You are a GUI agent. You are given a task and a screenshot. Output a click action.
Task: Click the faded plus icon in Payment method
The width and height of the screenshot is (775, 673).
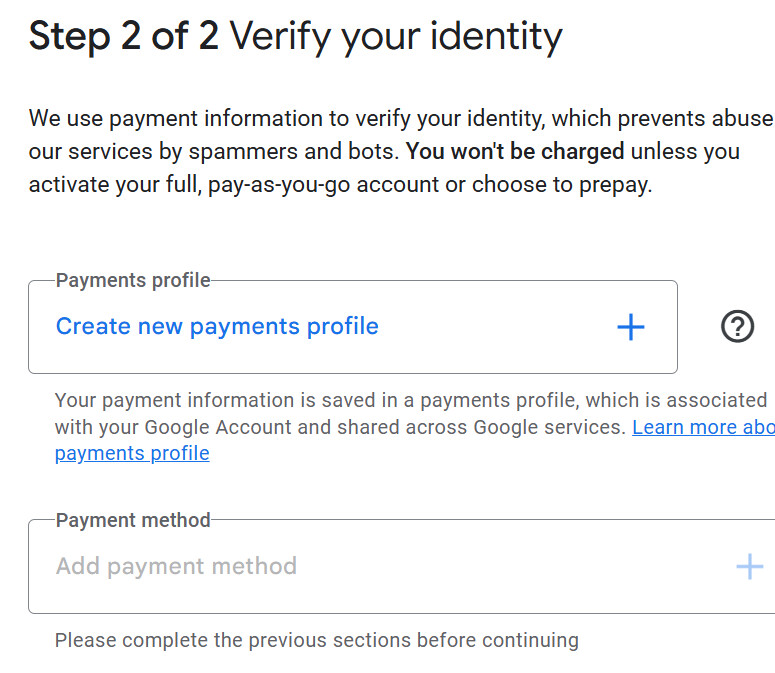[749, 567]
